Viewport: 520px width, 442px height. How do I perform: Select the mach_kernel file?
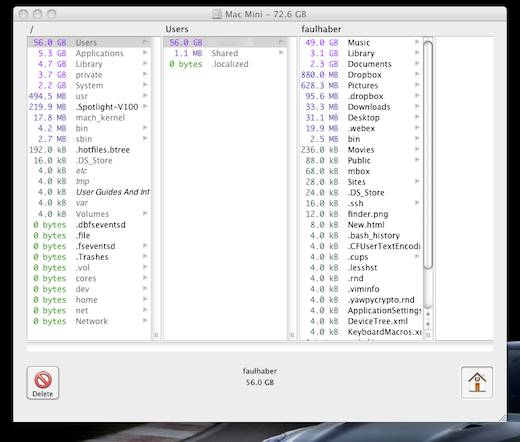tap(89, 118)
